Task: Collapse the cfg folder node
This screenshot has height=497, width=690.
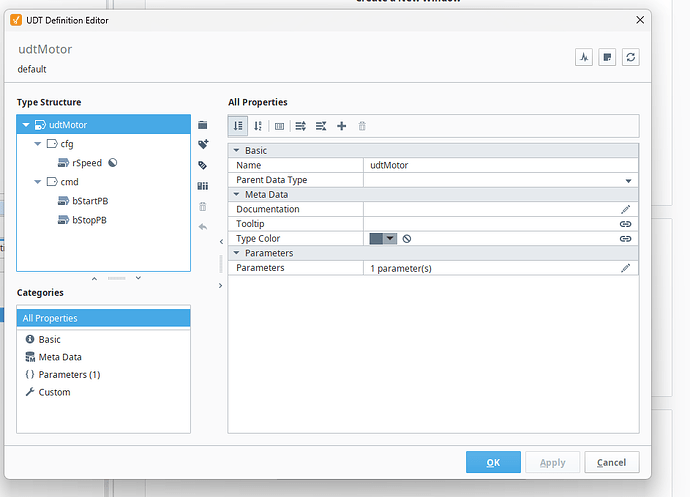Action: coord(38,144)
